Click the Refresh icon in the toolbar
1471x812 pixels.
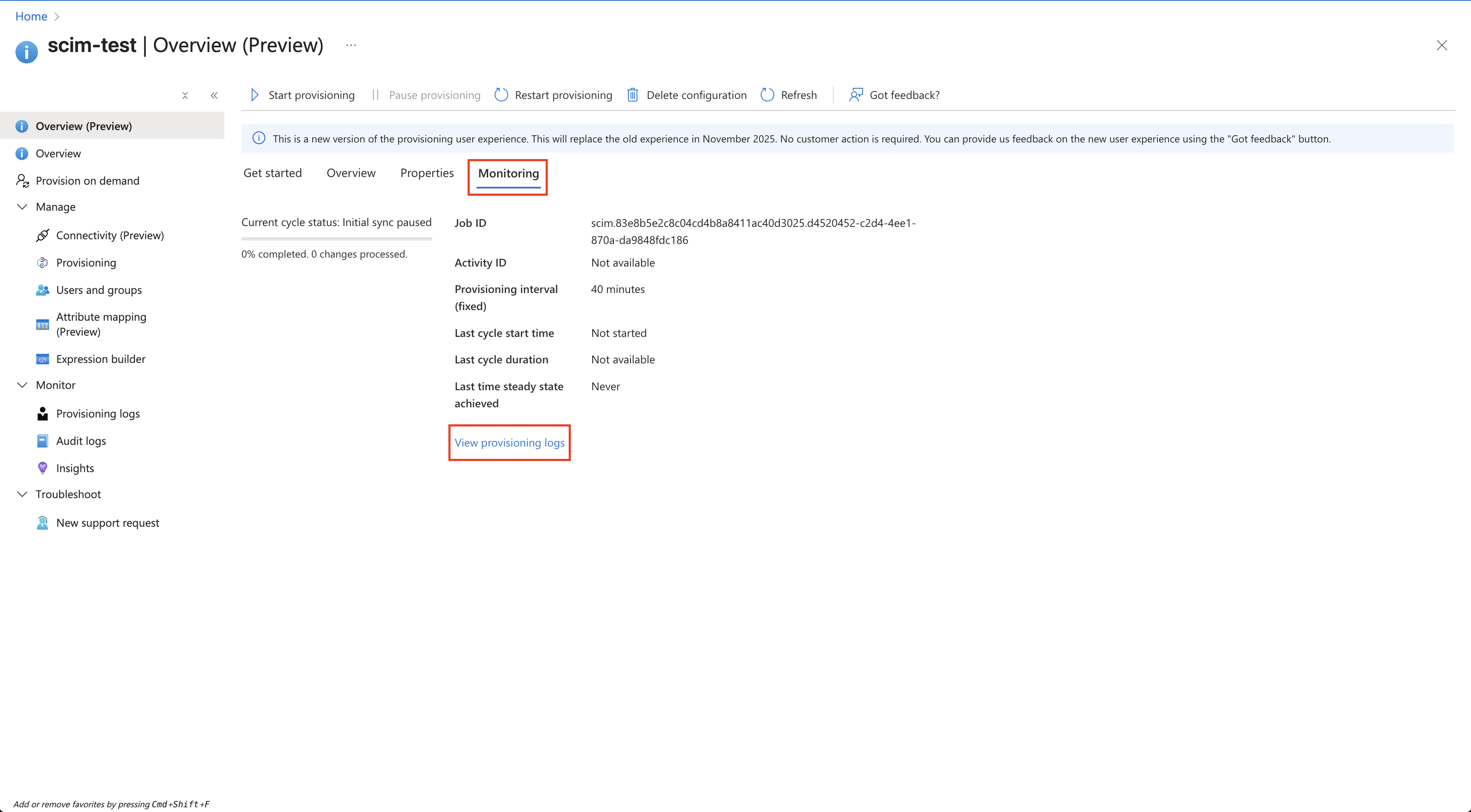click(x=767, y=95)
